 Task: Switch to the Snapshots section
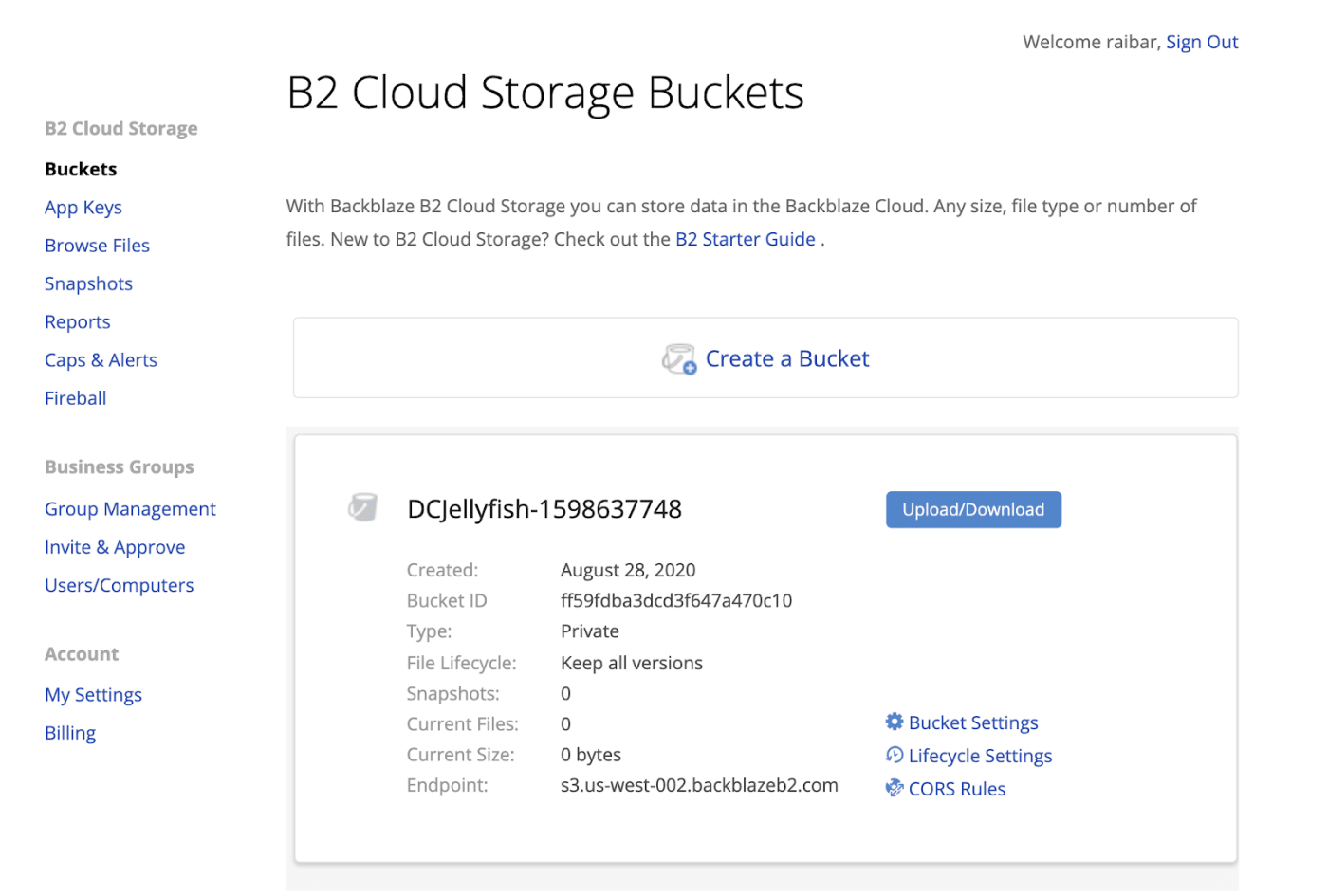pos(88,283)
